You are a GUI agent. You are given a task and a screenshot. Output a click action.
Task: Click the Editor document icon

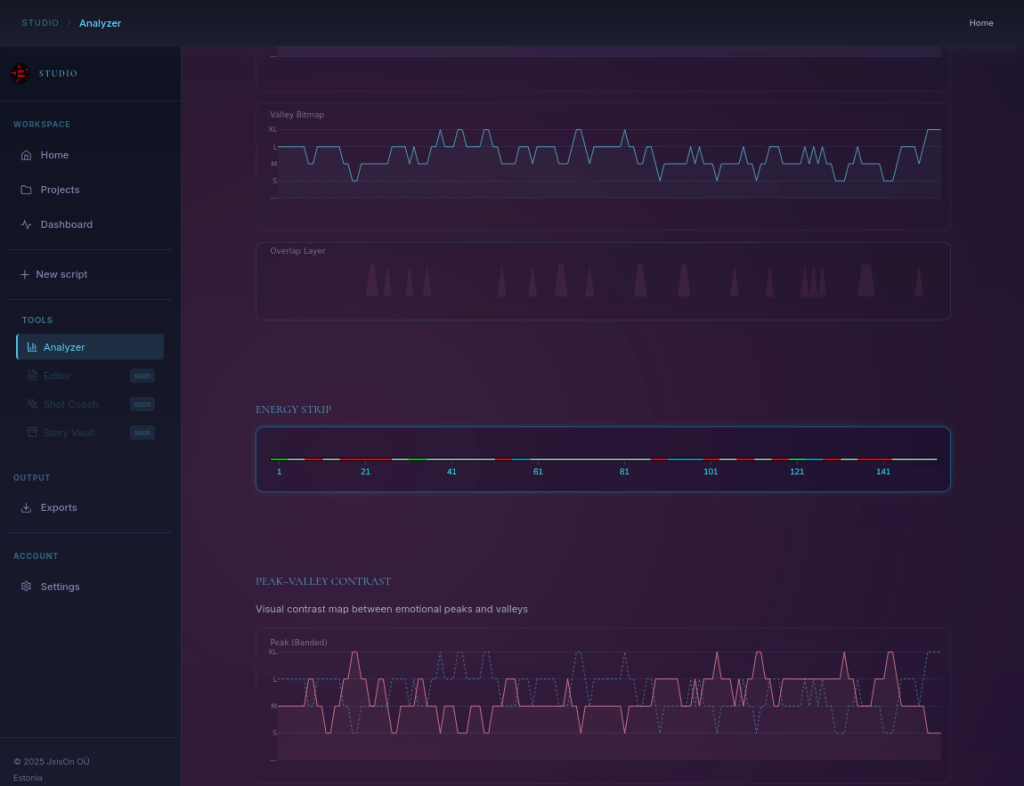[x=32, y=376]
